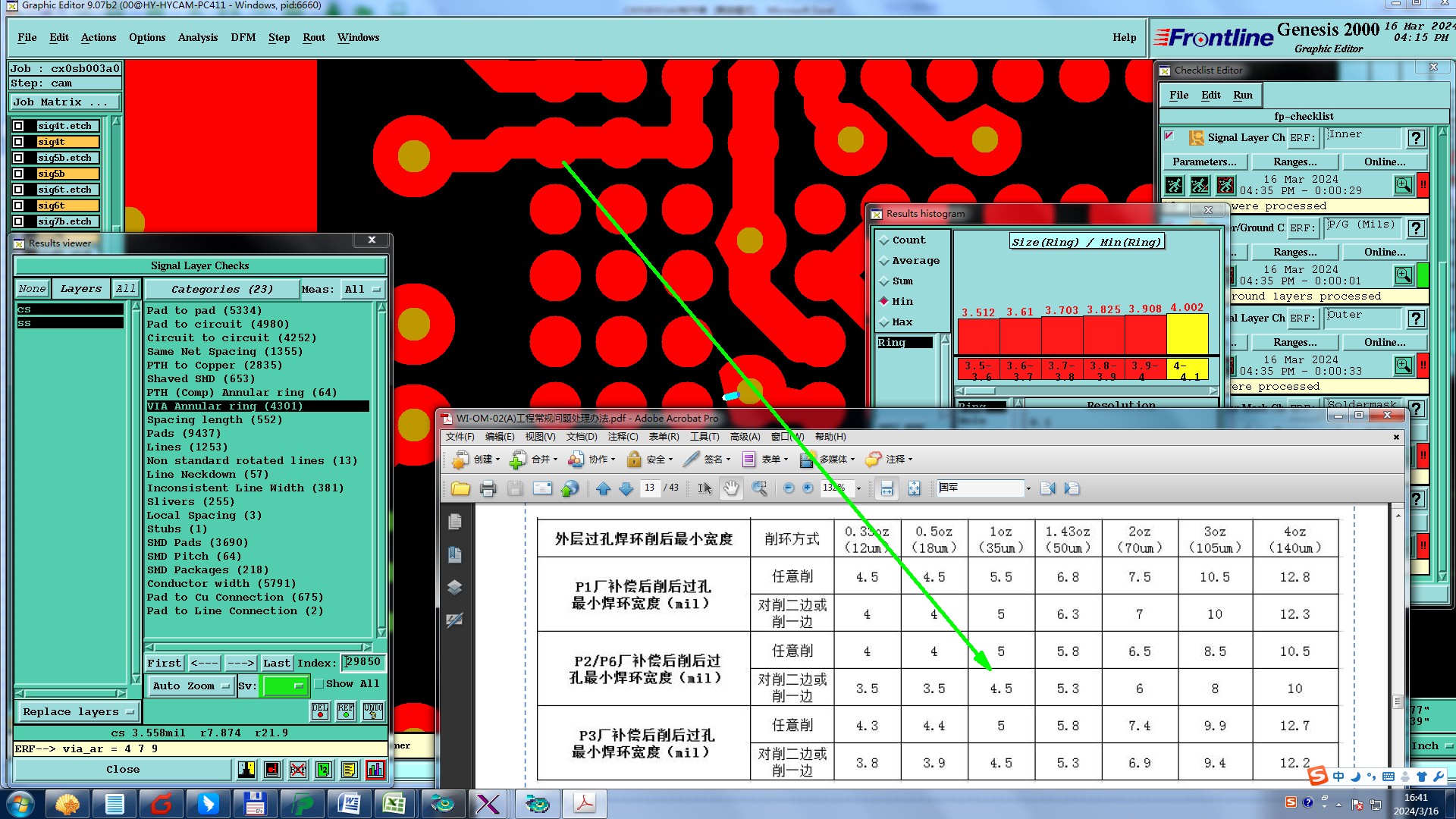Click the red 3.512 histogram bar
Screen dimensions: 1456x819
(978, 337)
